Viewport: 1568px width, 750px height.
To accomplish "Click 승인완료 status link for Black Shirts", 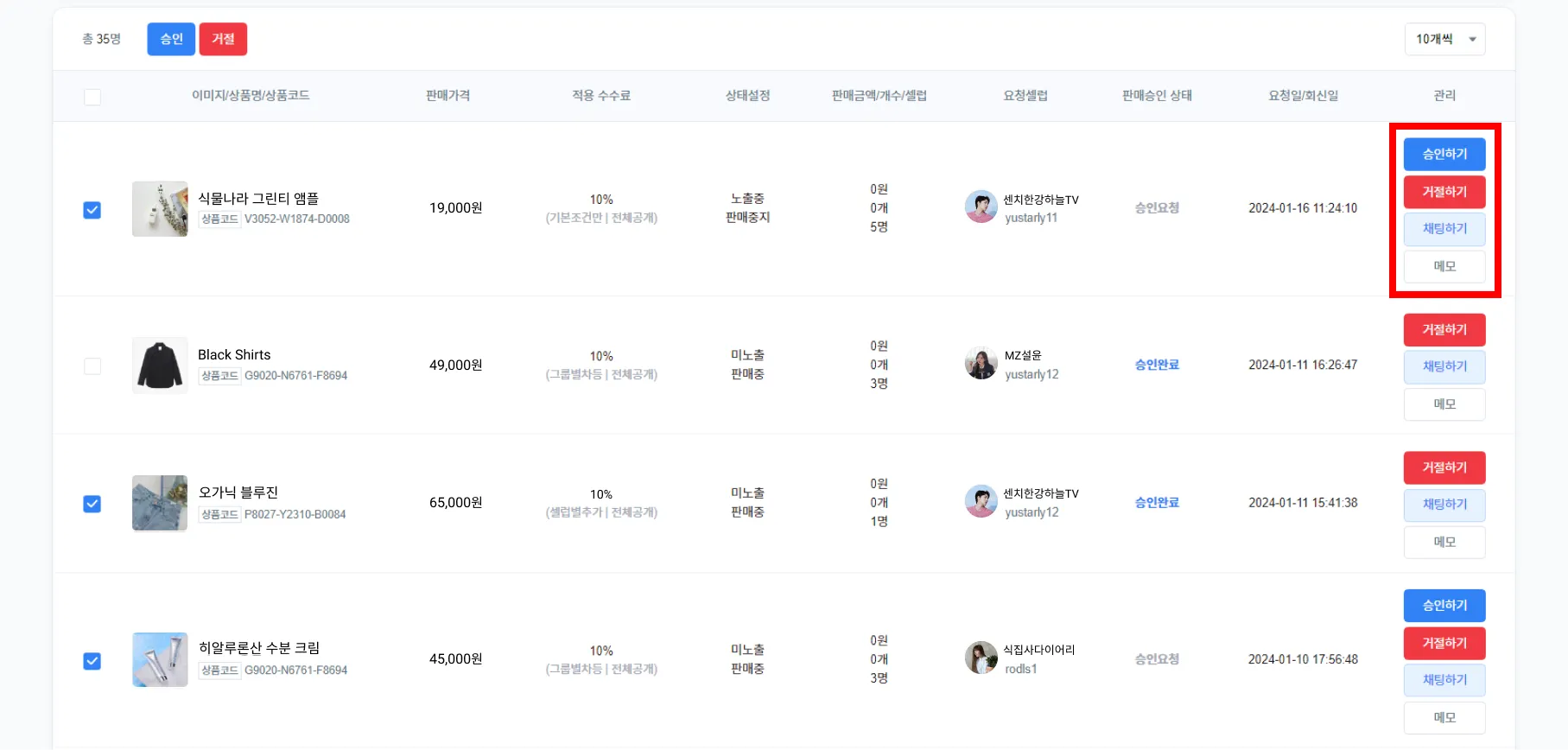I will tap(1157, 365).
